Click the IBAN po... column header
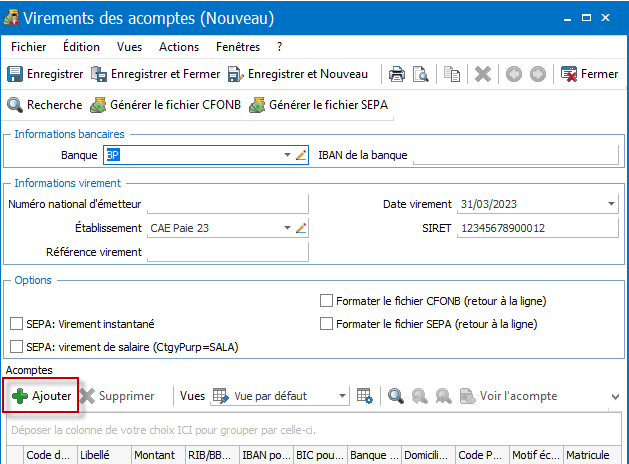This screenshot has width=629, height=464. pos(266,455)
